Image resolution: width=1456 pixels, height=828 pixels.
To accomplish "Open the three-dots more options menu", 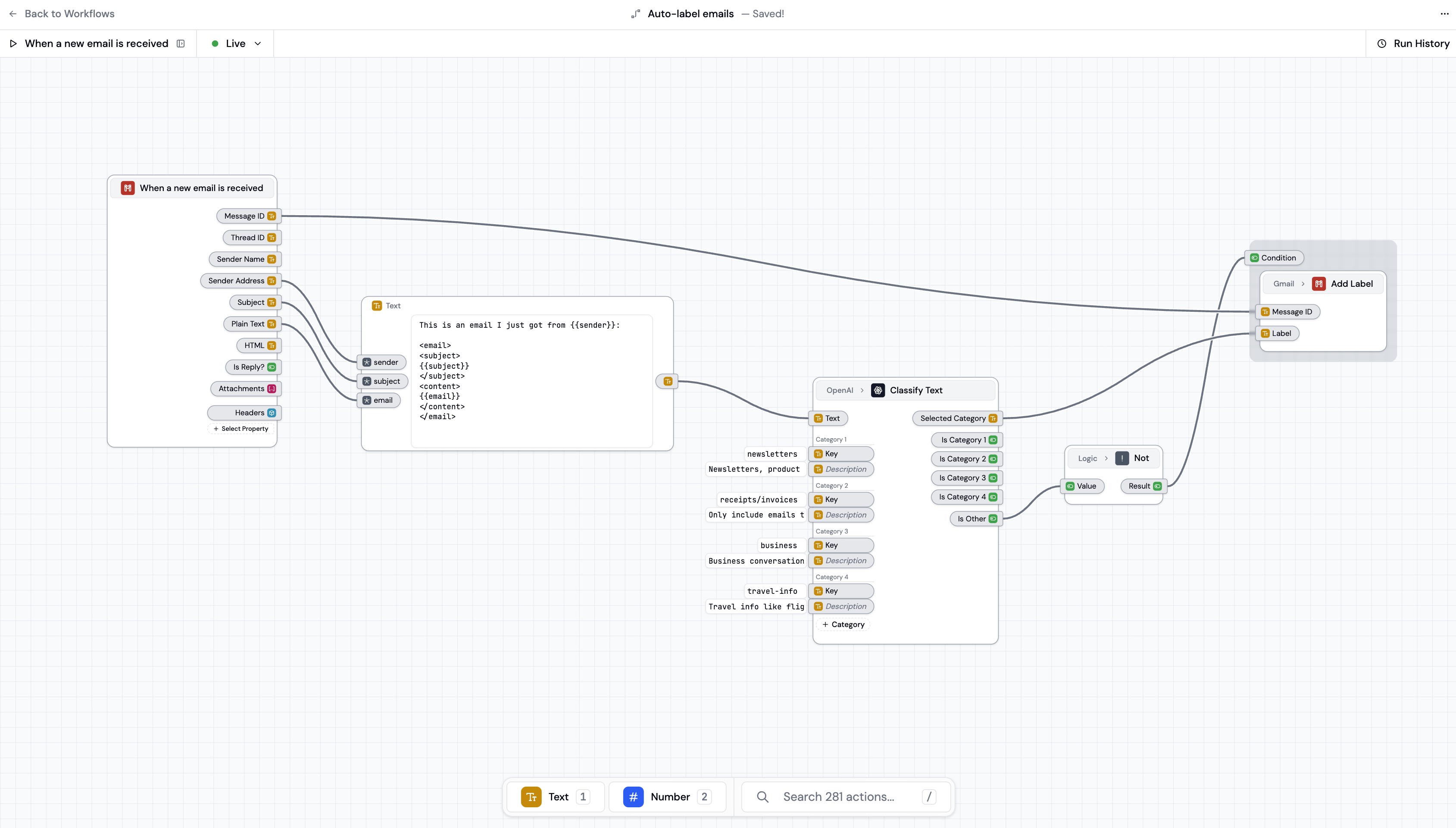I will click(x=1444, y=14).
